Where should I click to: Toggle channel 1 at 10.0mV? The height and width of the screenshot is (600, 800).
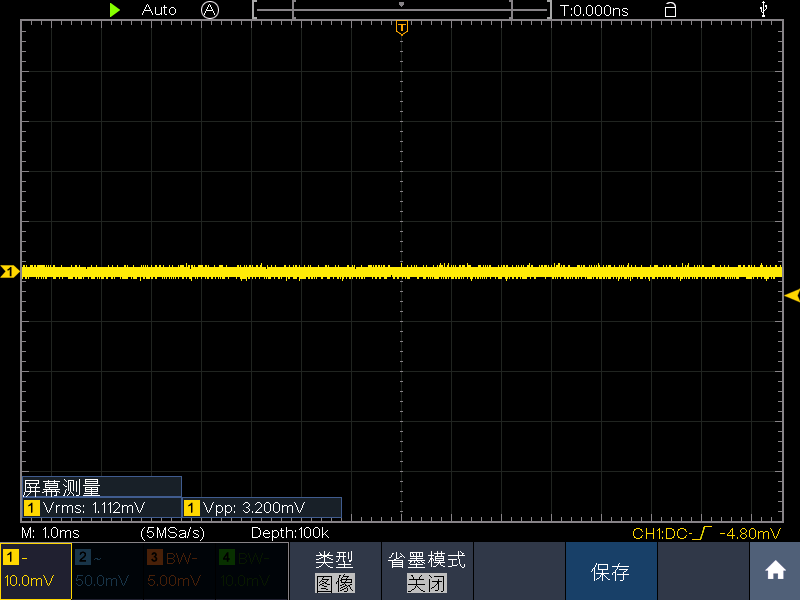tap(36, 571)
